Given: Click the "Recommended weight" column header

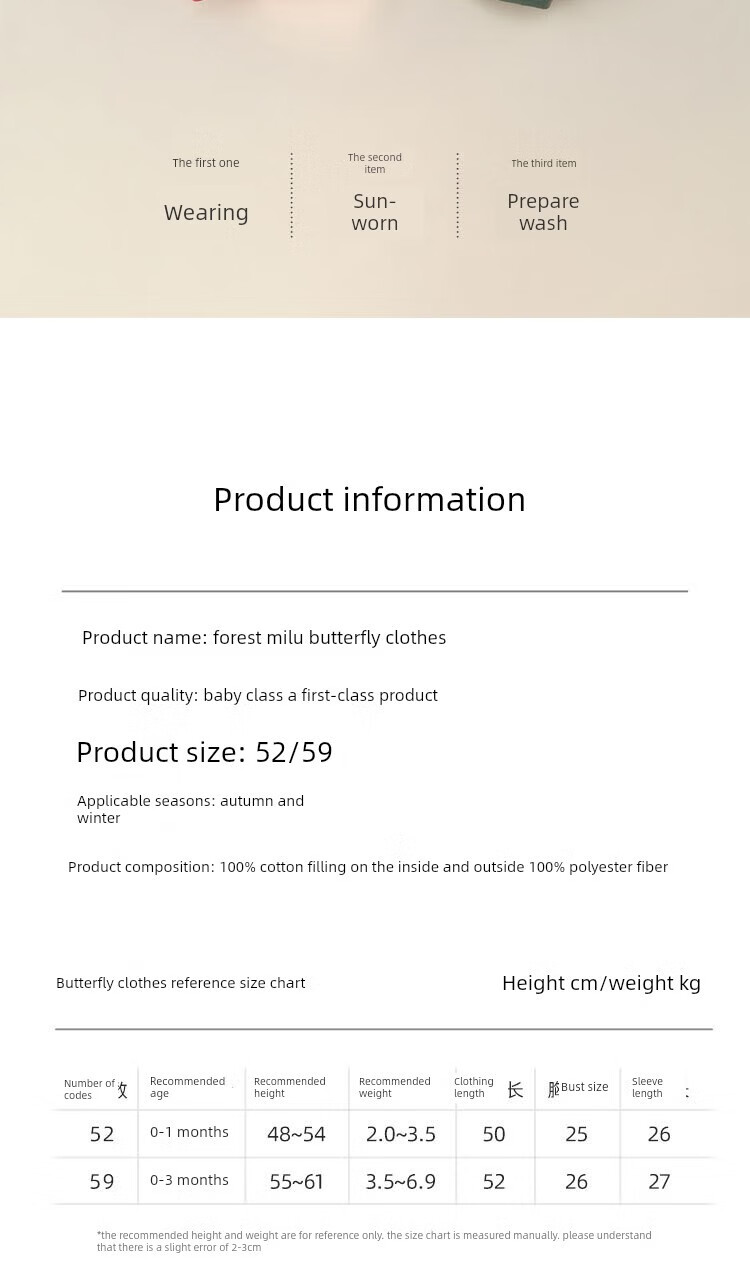Looking at the screenshot, I should [x=394, y=1087].
